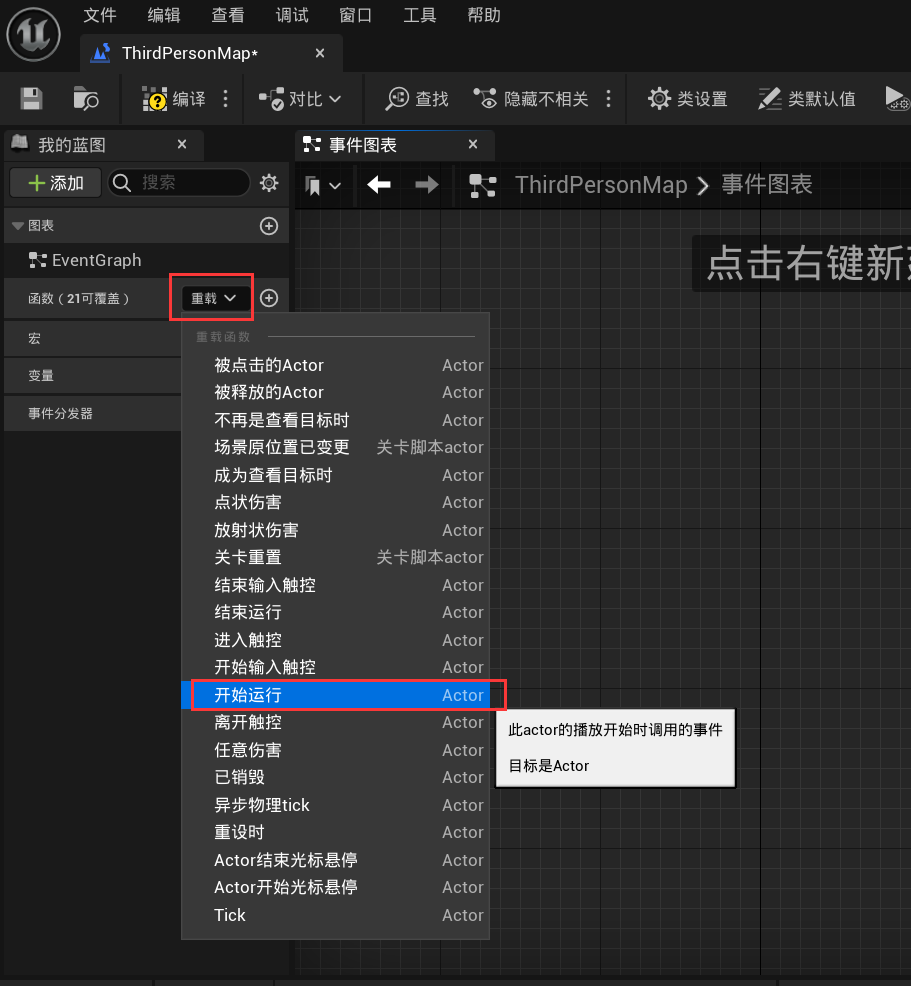
Task: Open 类默认值 class defaults
Action: [807, 99]
